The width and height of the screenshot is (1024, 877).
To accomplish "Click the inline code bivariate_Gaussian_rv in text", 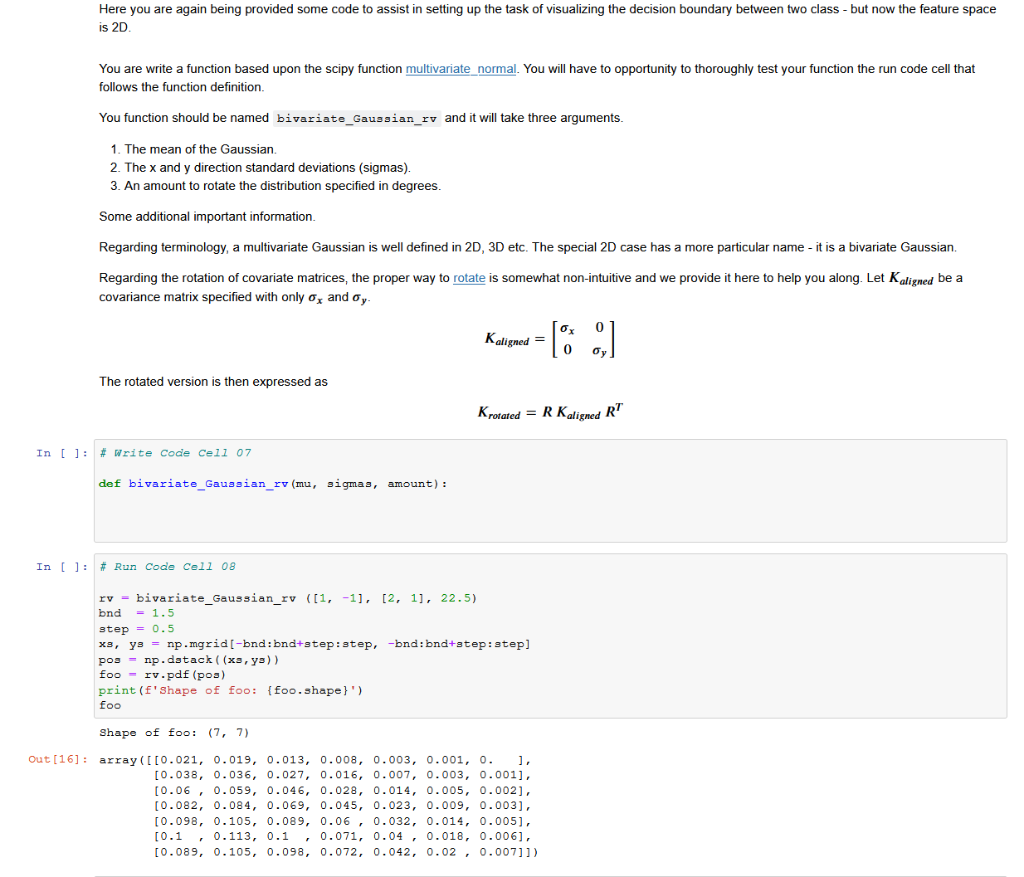I will tap(357, 118).
